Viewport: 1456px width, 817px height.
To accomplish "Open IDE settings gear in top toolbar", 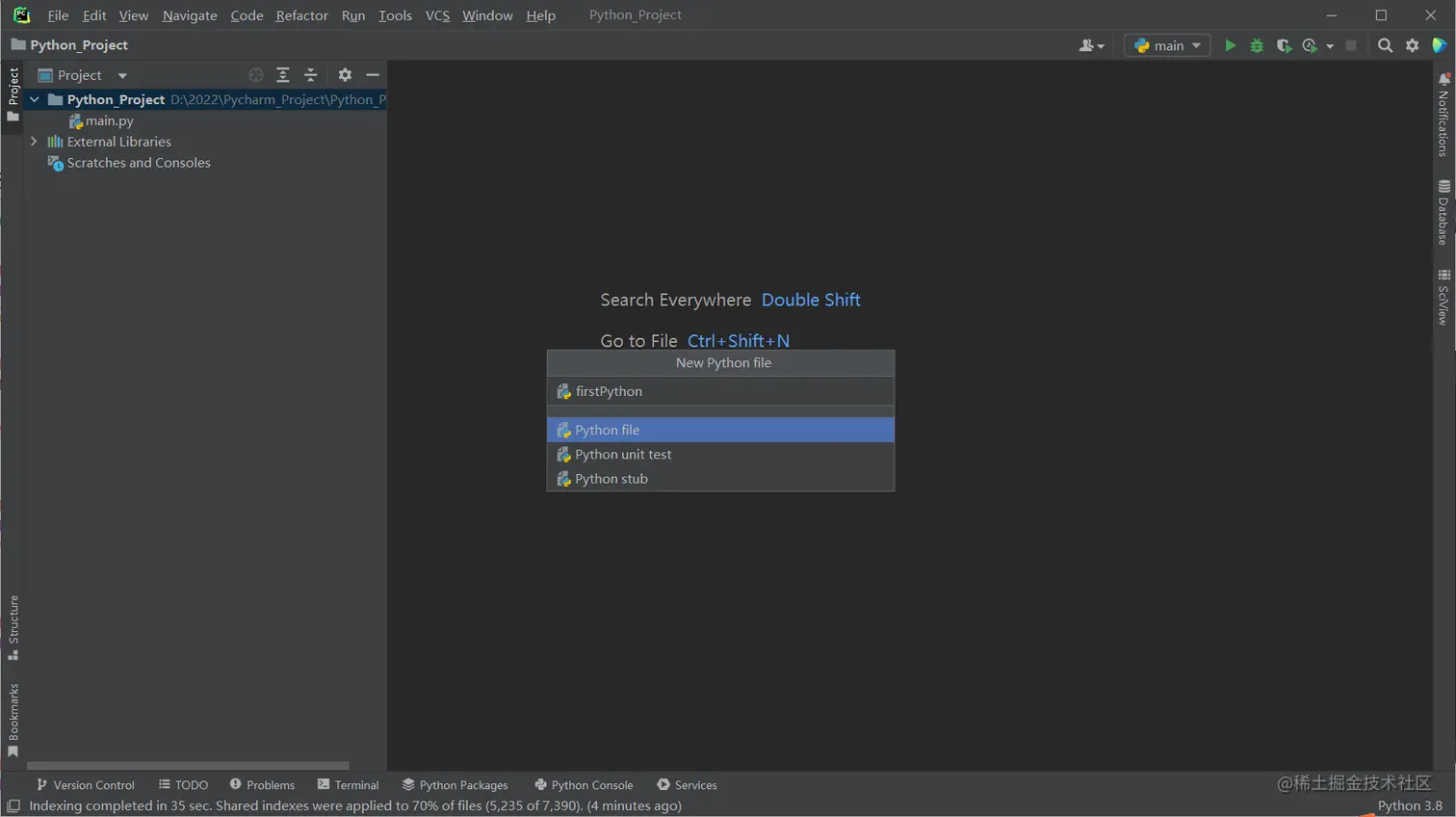I will pyautogui.click(x=1413, y=45).
